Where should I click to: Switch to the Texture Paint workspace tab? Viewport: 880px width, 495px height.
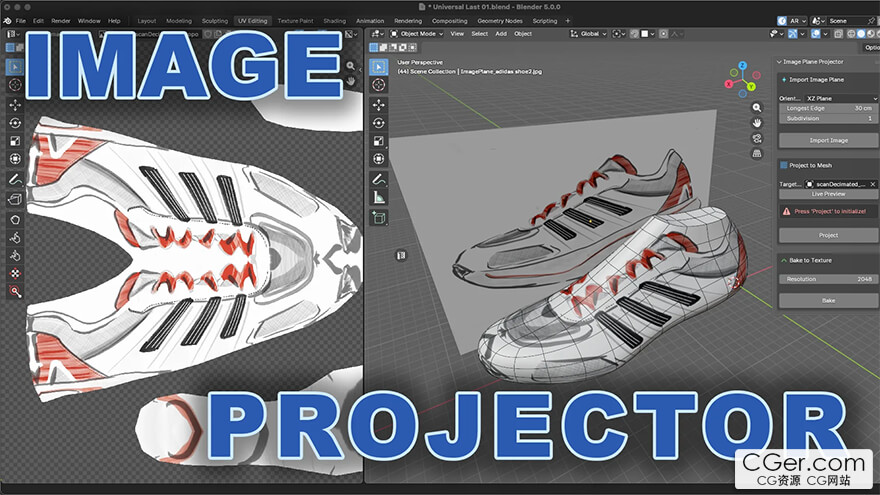pos(294,20)
